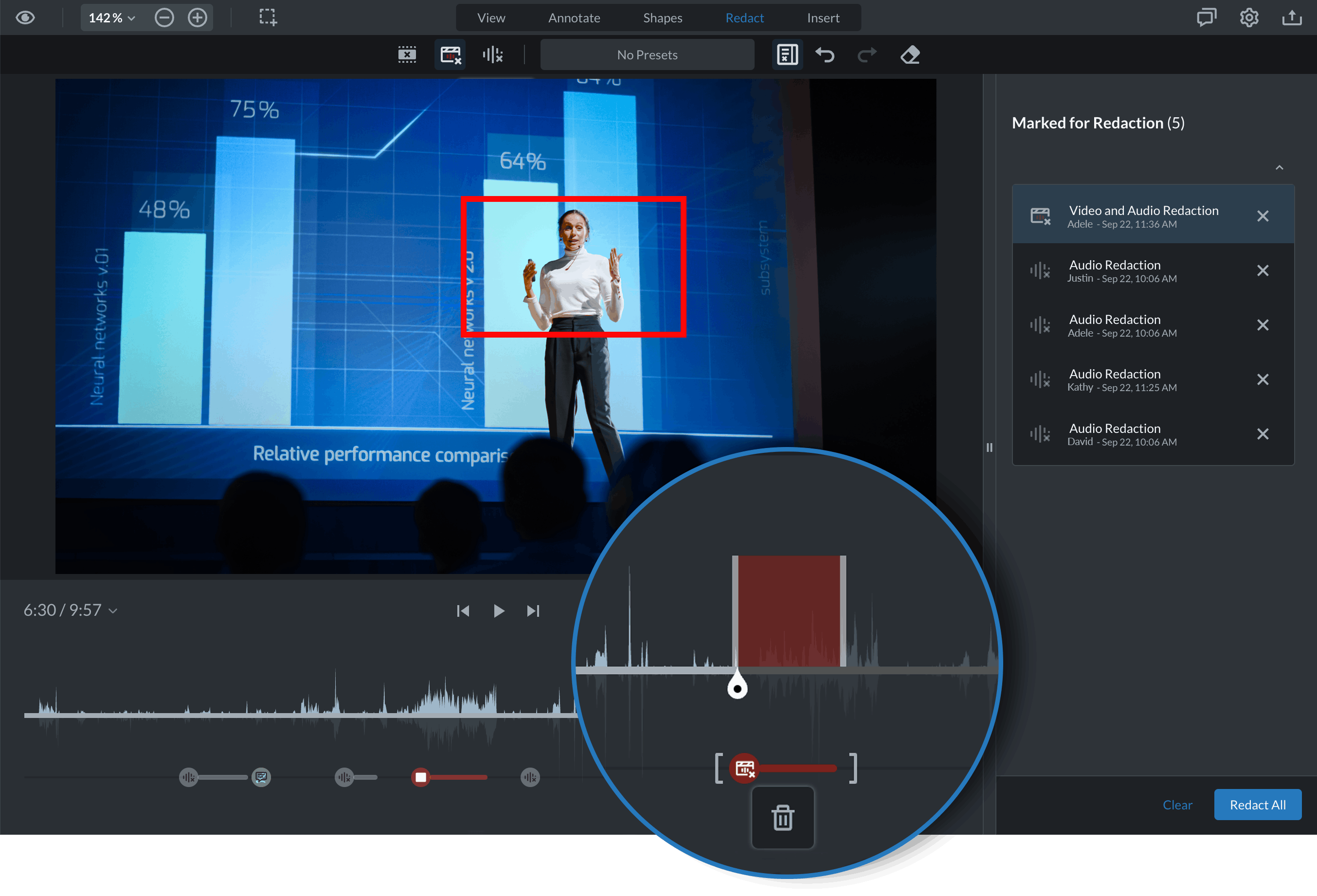Select the audio redaction tool
Screen dimensions: 1317x896
tap(492, 55)
